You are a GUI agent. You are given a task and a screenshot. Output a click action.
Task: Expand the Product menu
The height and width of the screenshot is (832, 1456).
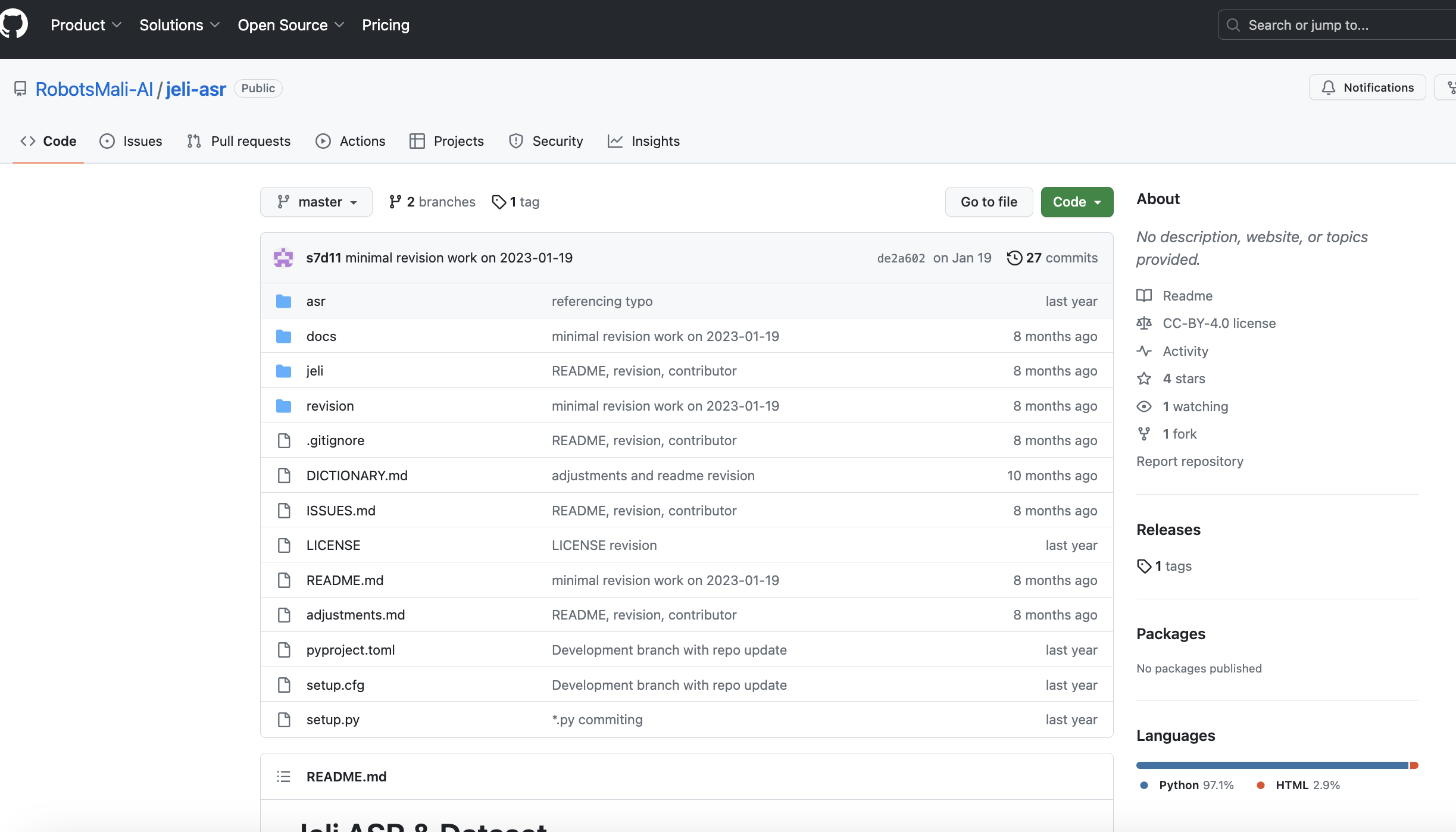coord(86,25)
